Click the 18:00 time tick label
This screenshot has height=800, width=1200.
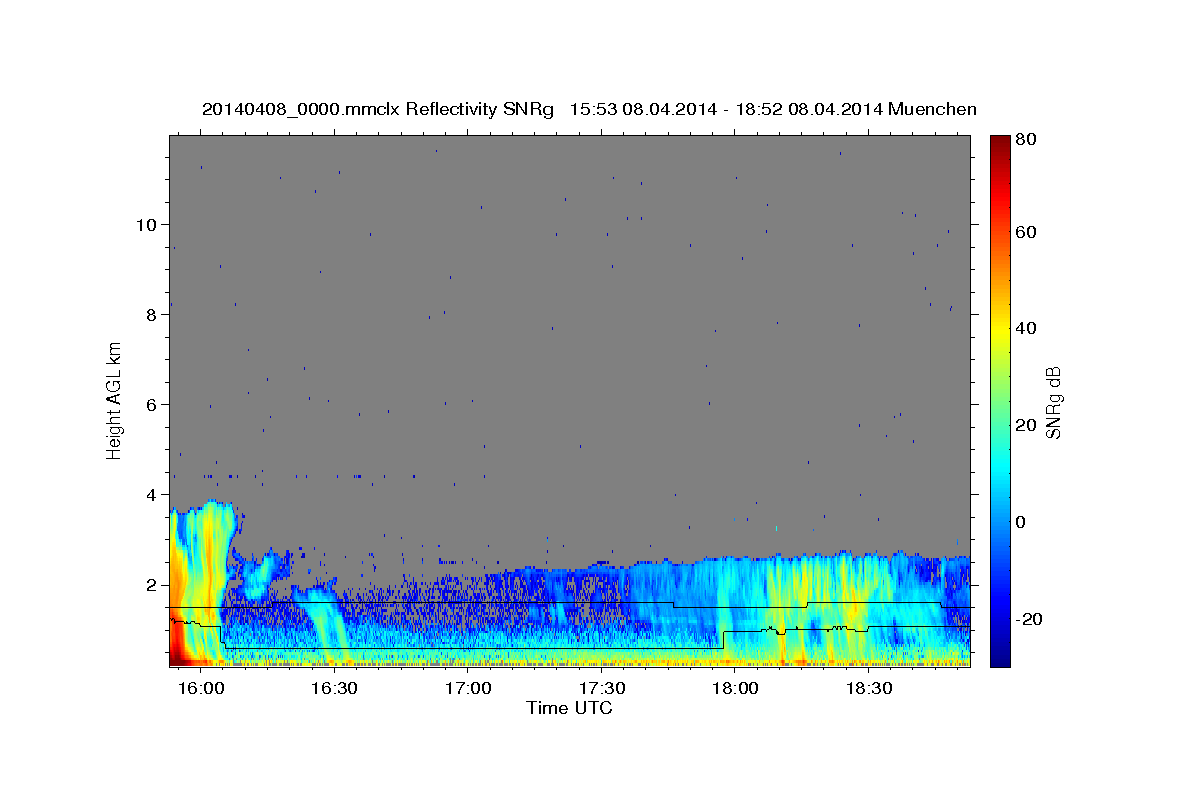click(735, 688)
